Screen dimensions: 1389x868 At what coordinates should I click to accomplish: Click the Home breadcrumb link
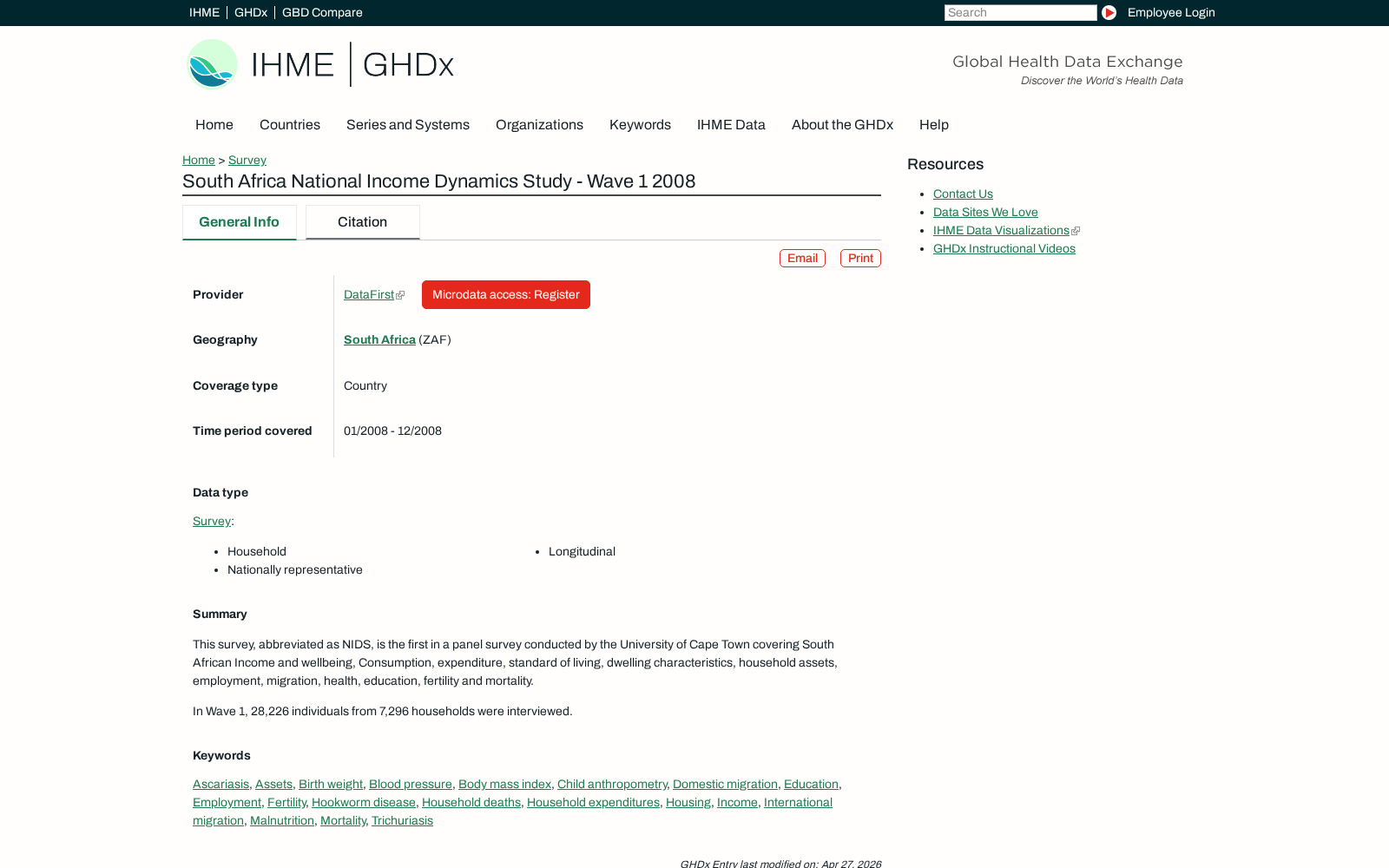click(199, 160)
